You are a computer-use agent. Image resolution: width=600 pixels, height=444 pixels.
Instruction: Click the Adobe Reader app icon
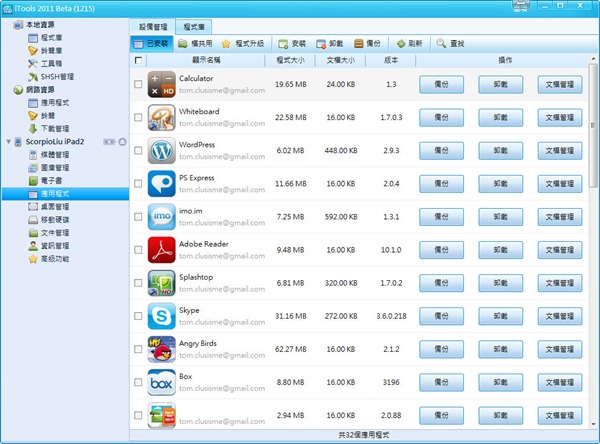point(161,250)
